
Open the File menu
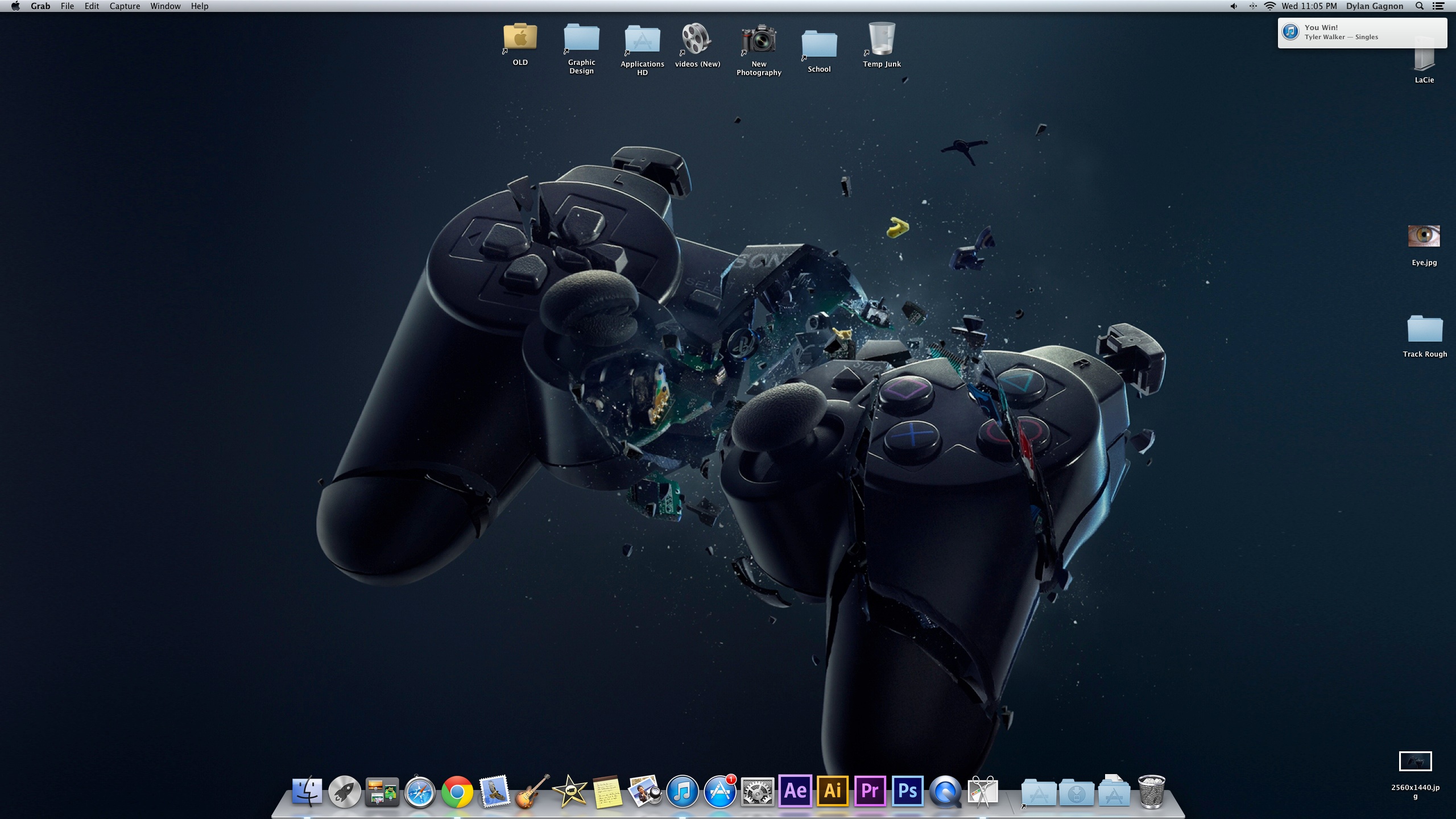[67, 6]
